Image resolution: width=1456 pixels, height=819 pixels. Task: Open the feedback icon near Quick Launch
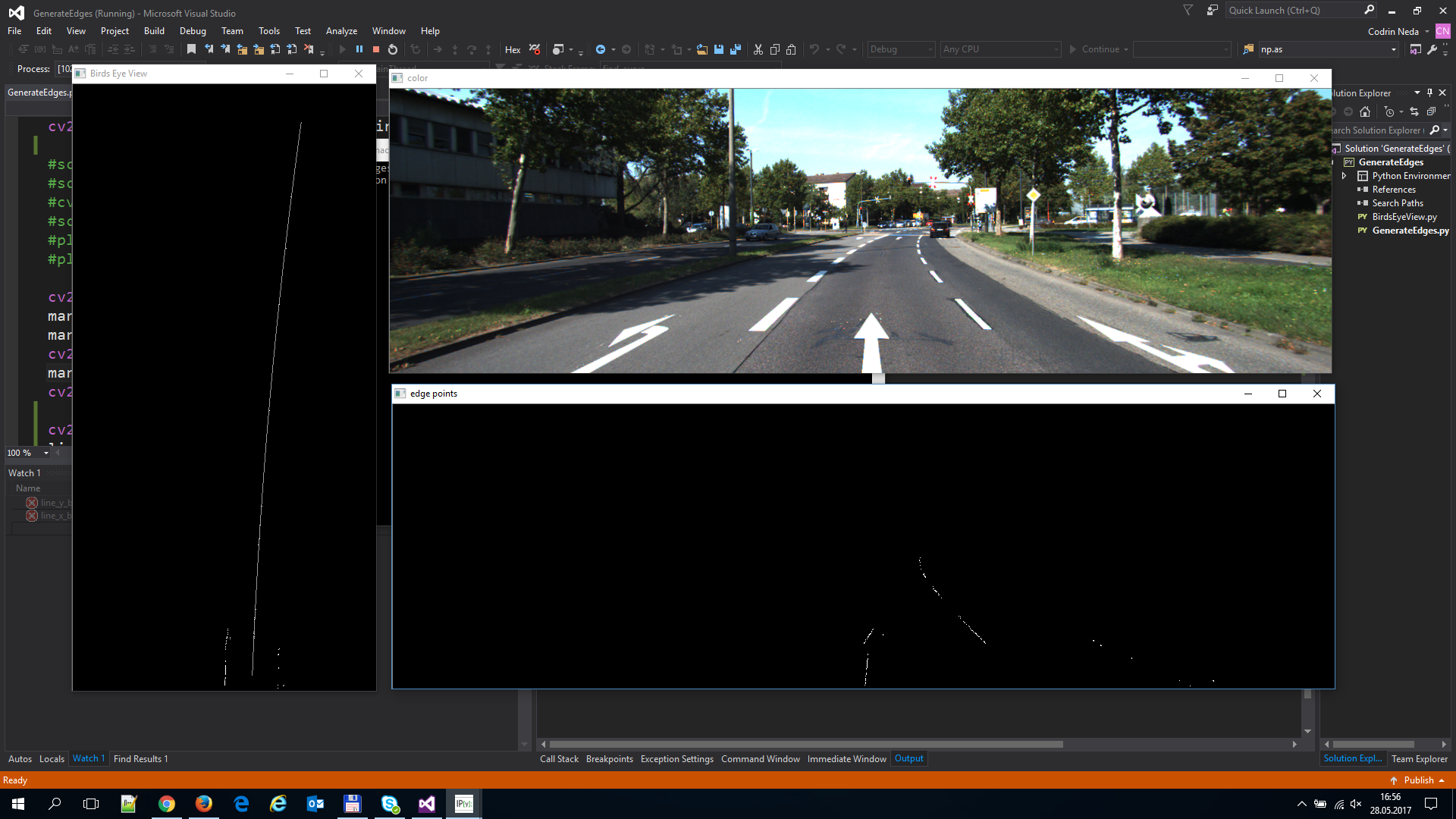[1212, 10]
